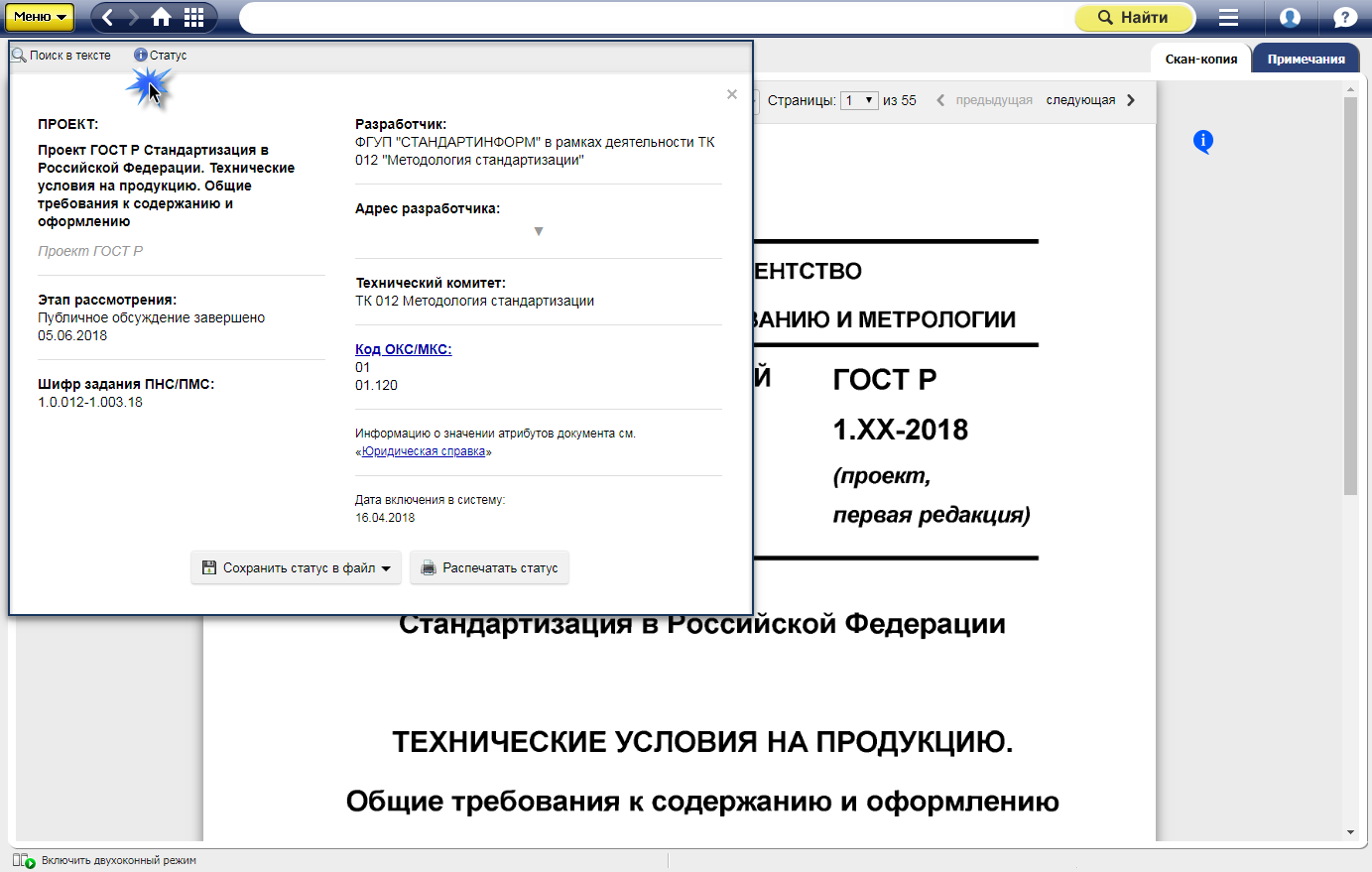The image size is (1372, 872).
Task: Expand the Адрес разработчика section
Action: point(539,231)
